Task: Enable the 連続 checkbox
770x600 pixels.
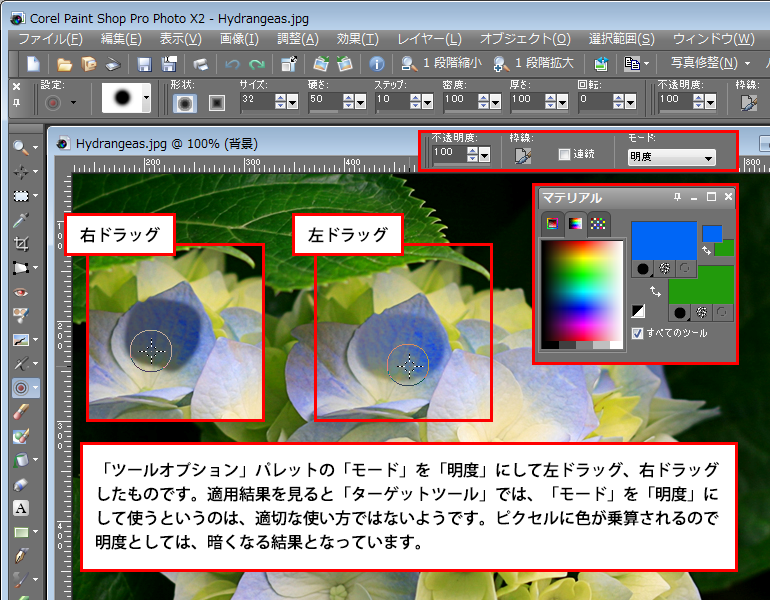Action: [564, 154]
